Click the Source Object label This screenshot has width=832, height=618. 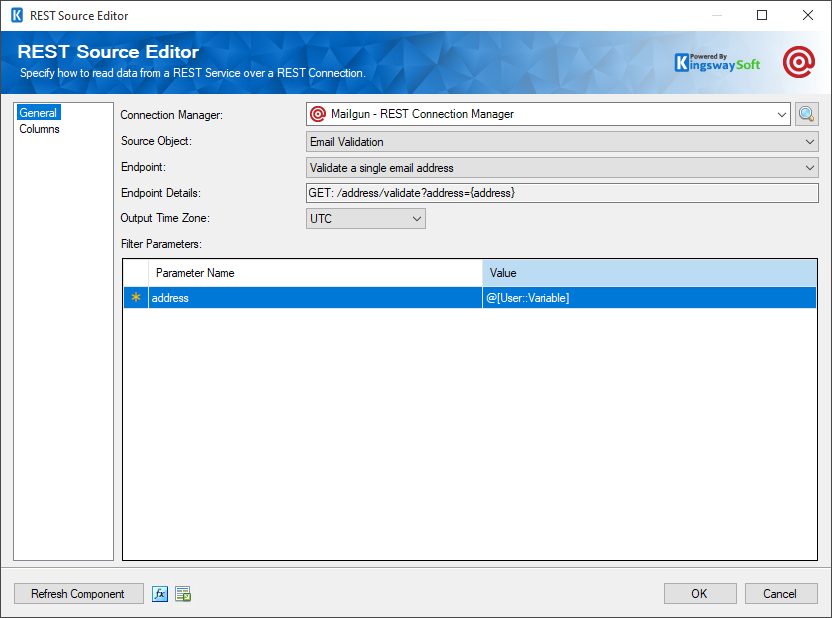(157, 141)
